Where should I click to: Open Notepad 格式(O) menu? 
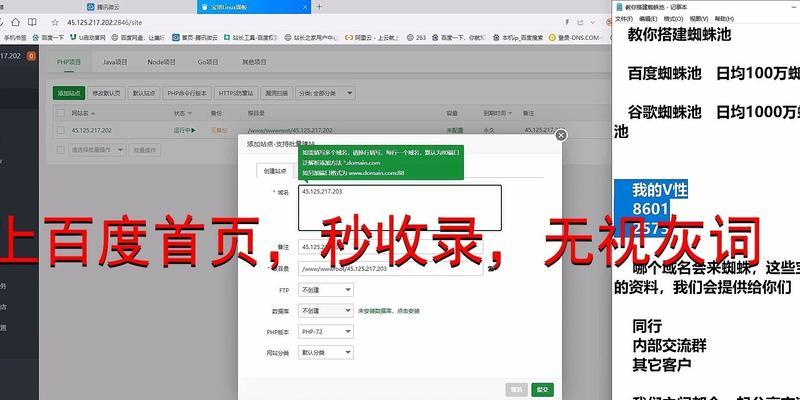pos(673,19)
